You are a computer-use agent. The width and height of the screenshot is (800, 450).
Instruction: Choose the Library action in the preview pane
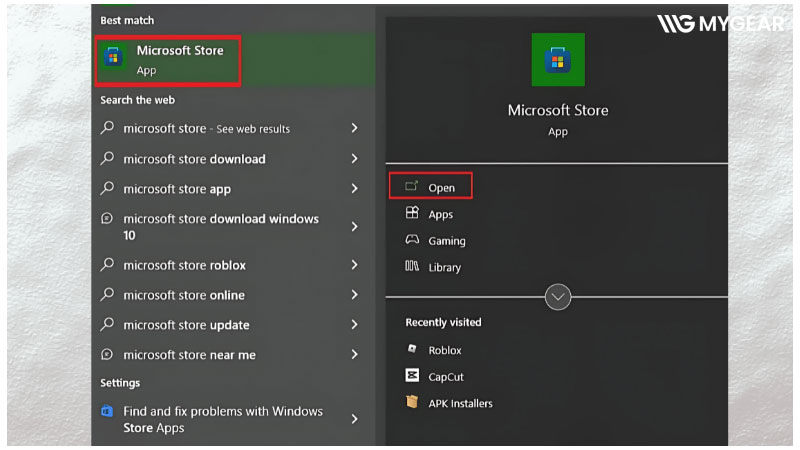[433, 267]
